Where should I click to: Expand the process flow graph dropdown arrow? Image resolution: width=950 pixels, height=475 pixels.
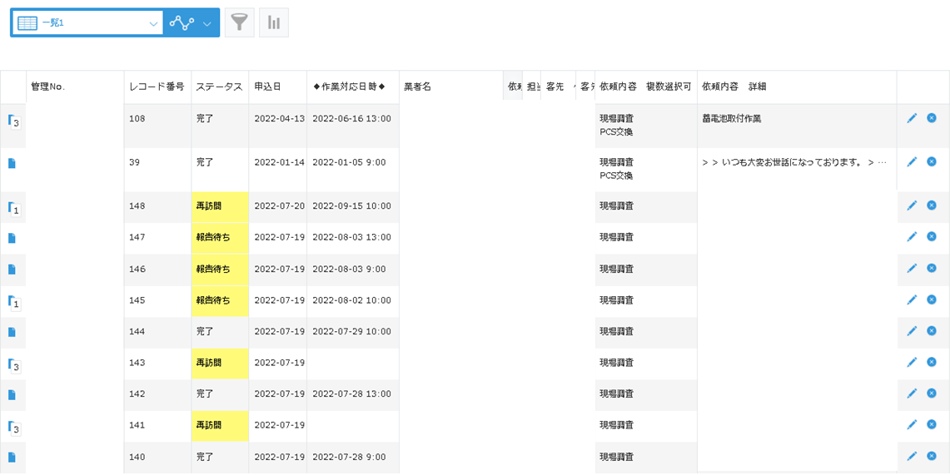[207, 23]
